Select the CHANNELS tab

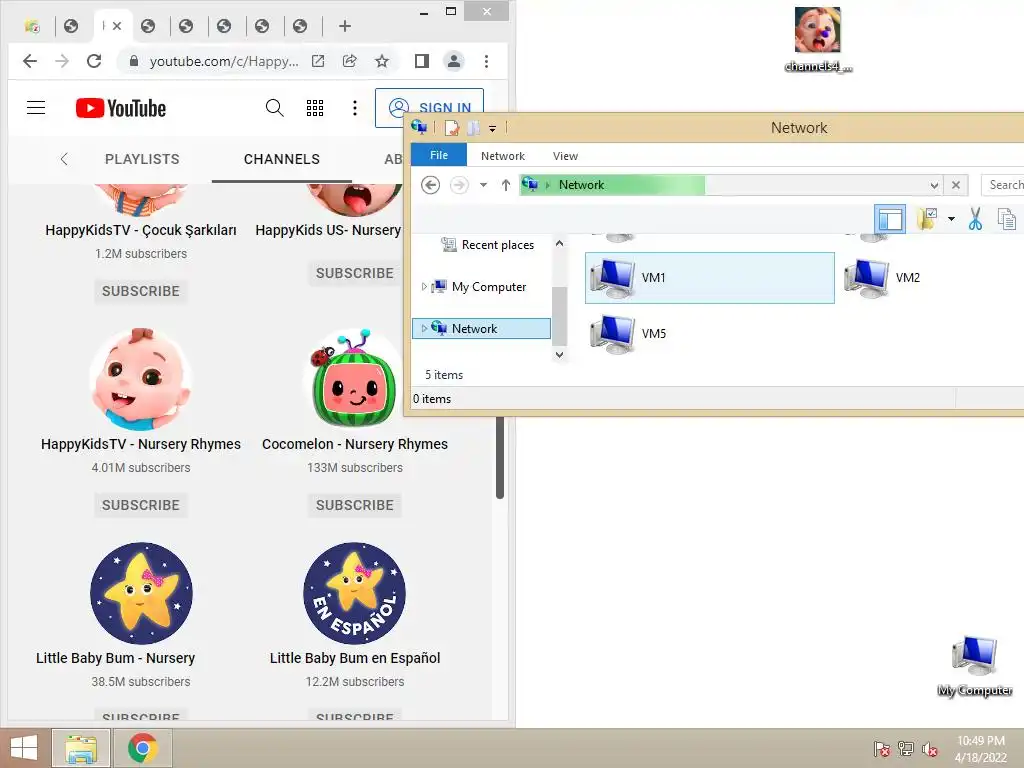281,159
